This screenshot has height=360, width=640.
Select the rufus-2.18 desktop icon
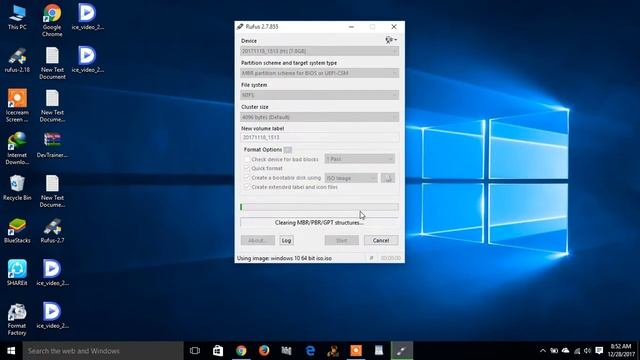click(17, 60)
